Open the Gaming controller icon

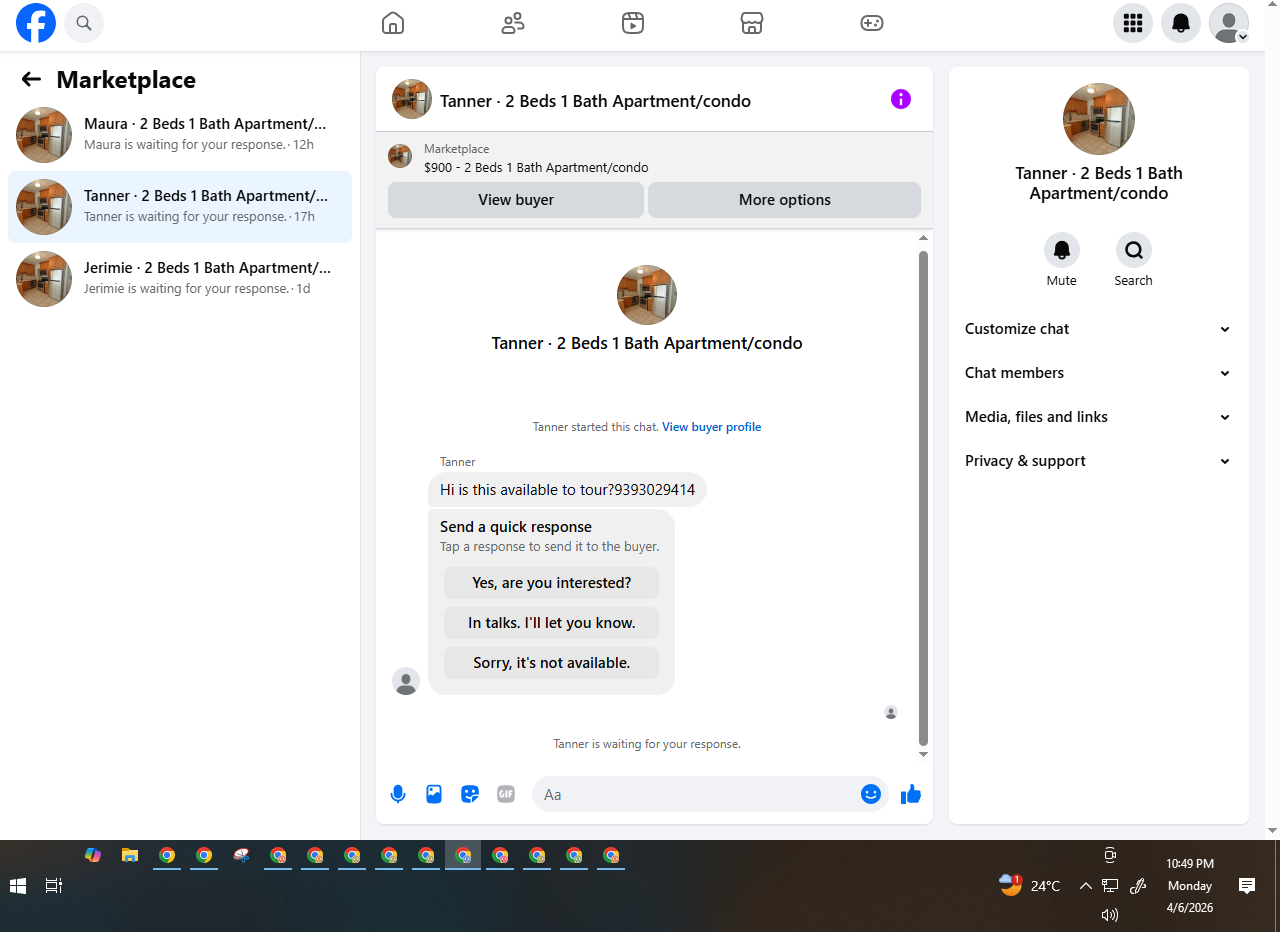tap(872, 23)
